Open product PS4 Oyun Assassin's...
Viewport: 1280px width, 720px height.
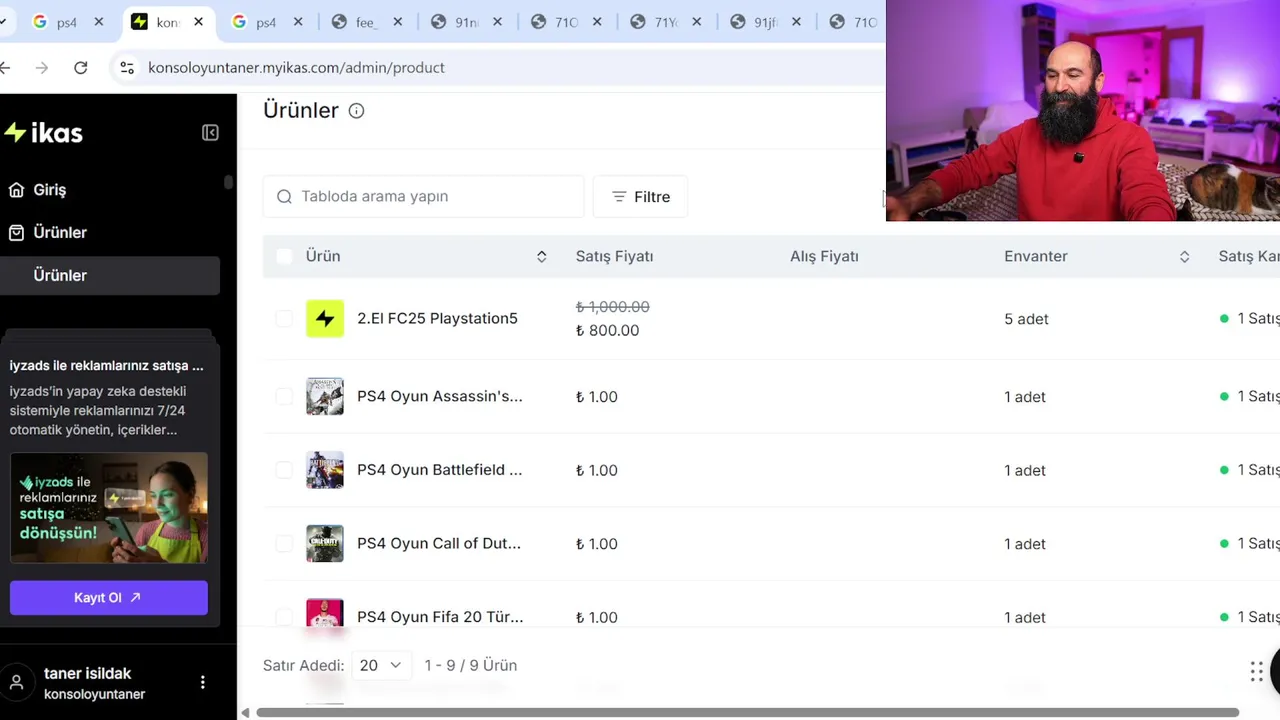pyautogui.click(x=439, y=397)
